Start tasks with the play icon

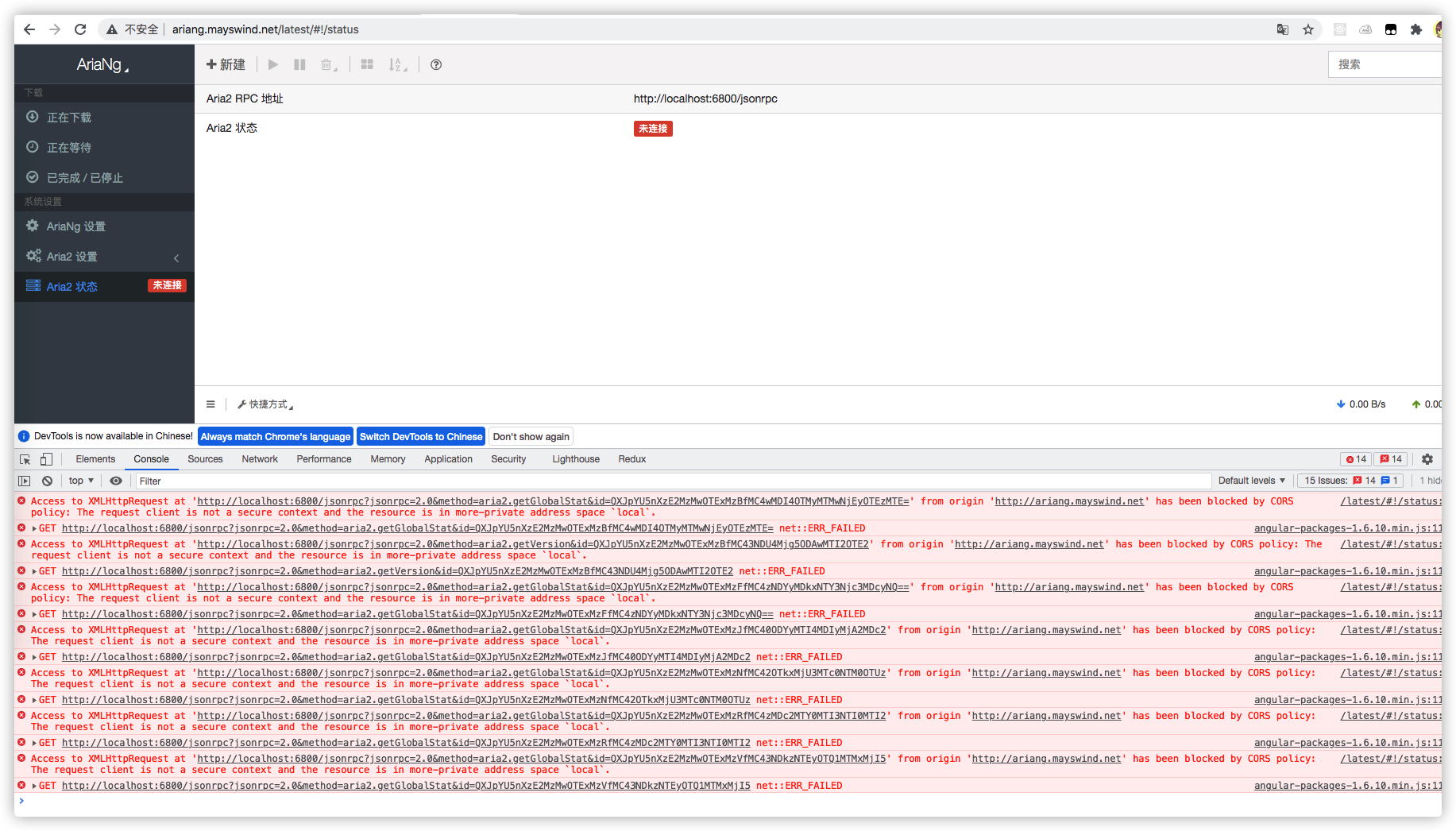tap(273, 64)
